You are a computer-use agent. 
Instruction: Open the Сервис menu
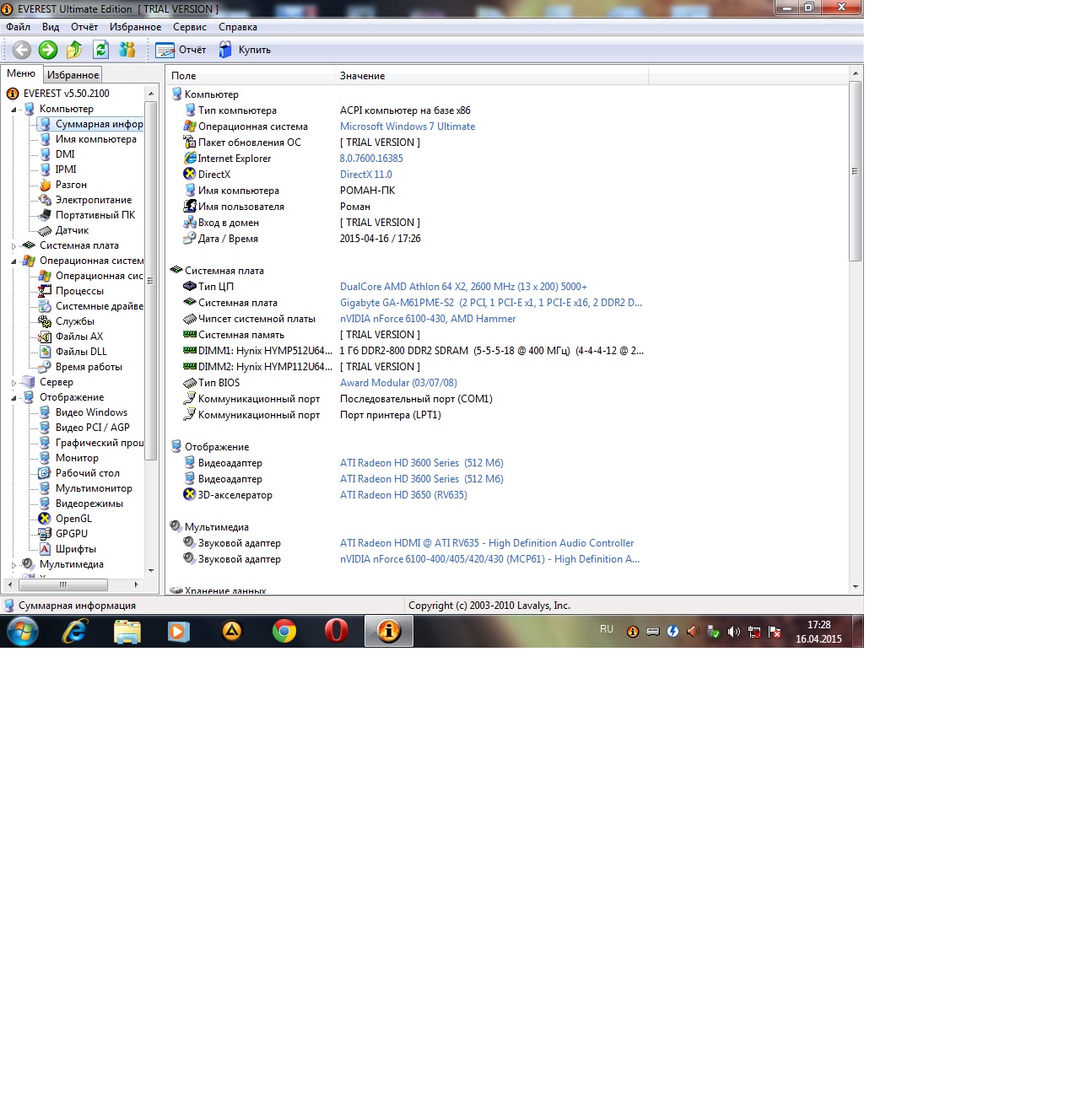(x=190, y=27)
